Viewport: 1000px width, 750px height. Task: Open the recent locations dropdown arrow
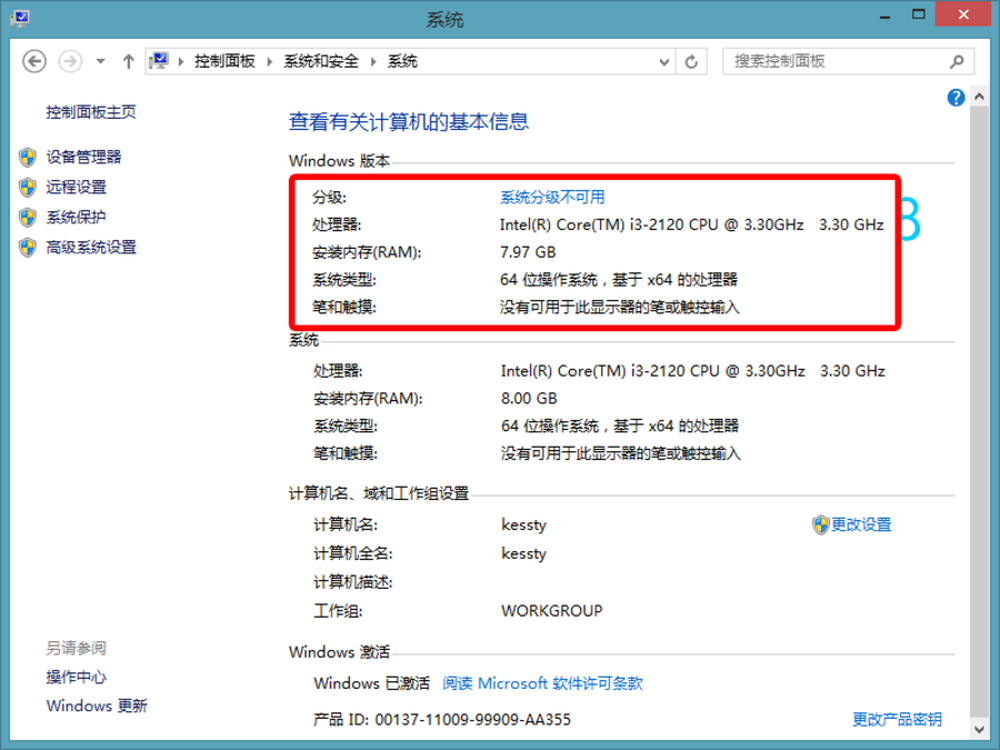point(100,62)
